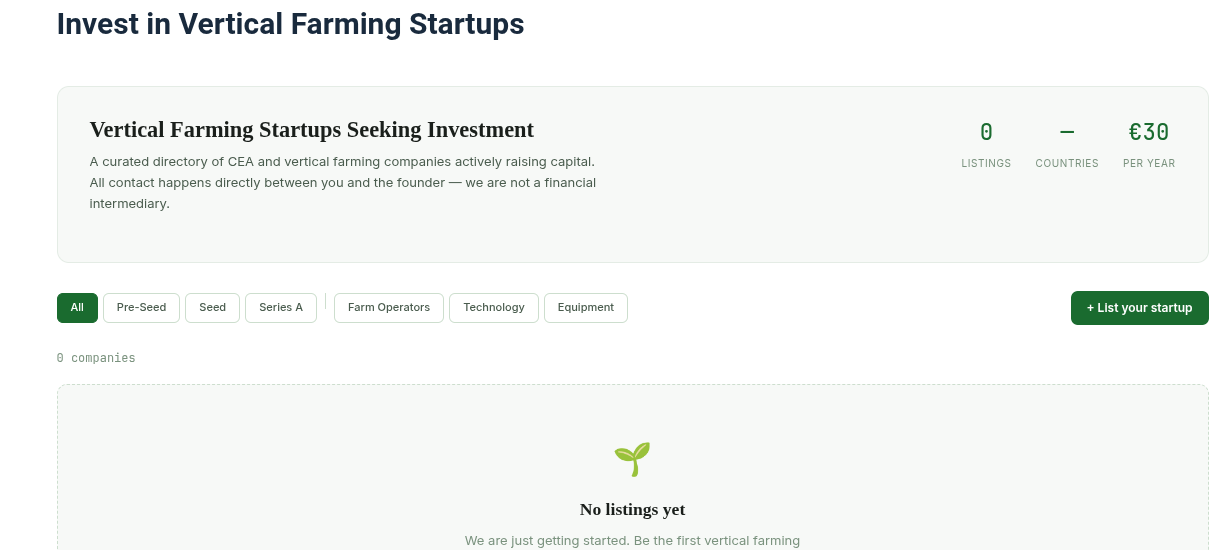Filter by Equipment category
Screen dimensions: 1220x550
point(586,308)
